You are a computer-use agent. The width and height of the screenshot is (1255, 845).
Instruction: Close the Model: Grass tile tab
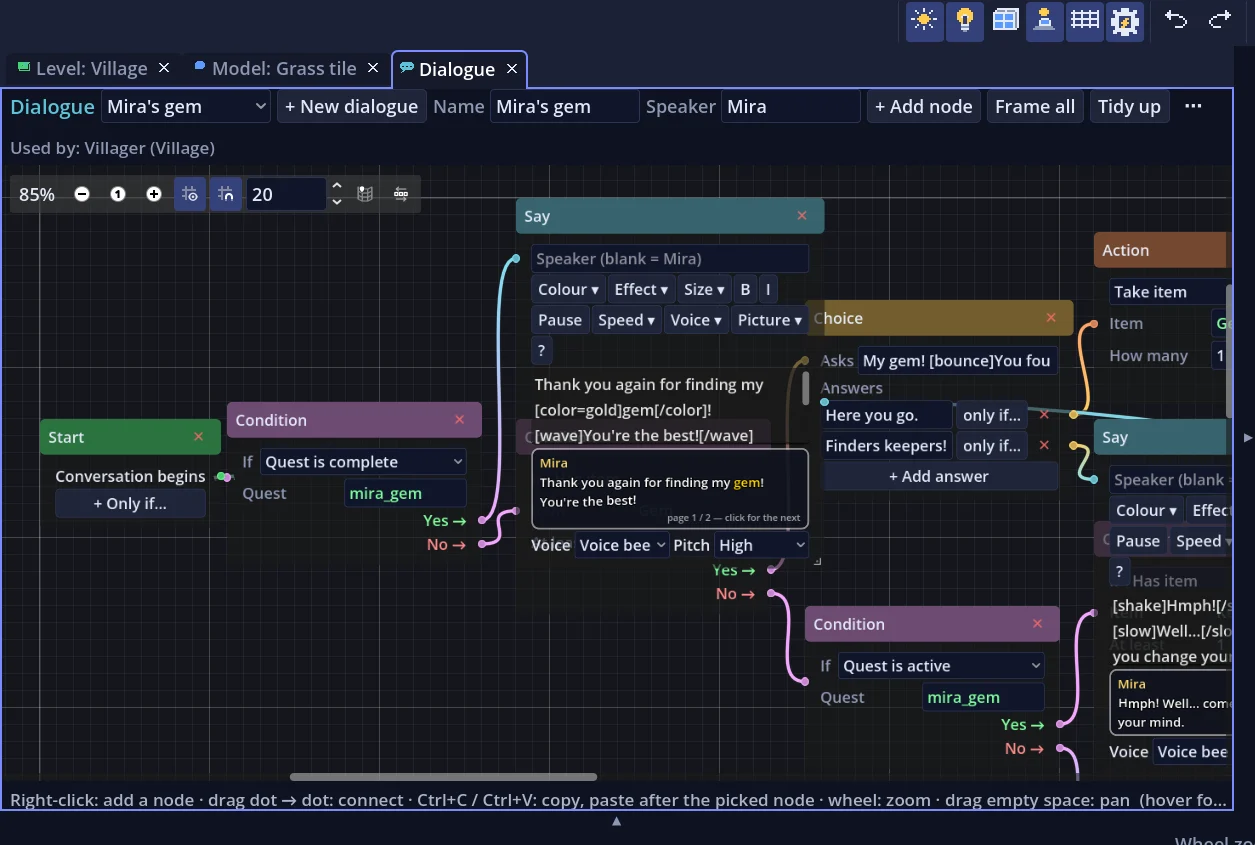click(x=373, y=68)
